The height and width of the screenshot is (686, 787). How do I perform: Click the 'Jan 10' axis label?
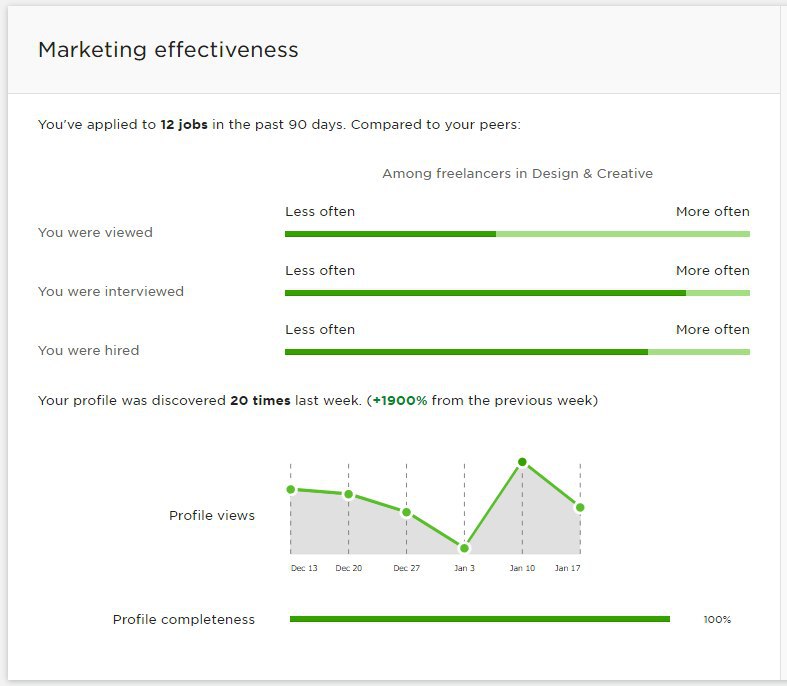click(522, 568)
